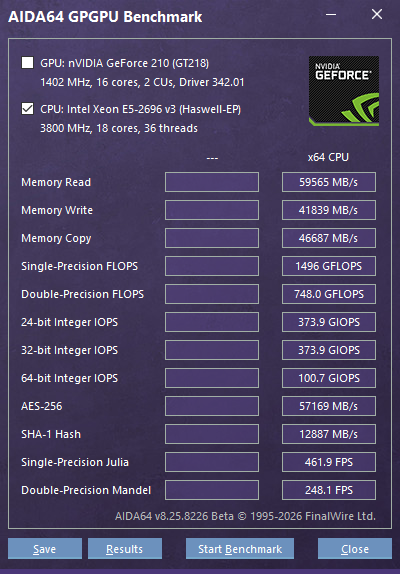Select the Single-Precision Julia 461.9 FPS result
The image size is (400, 574).
[x=329, y=462]
